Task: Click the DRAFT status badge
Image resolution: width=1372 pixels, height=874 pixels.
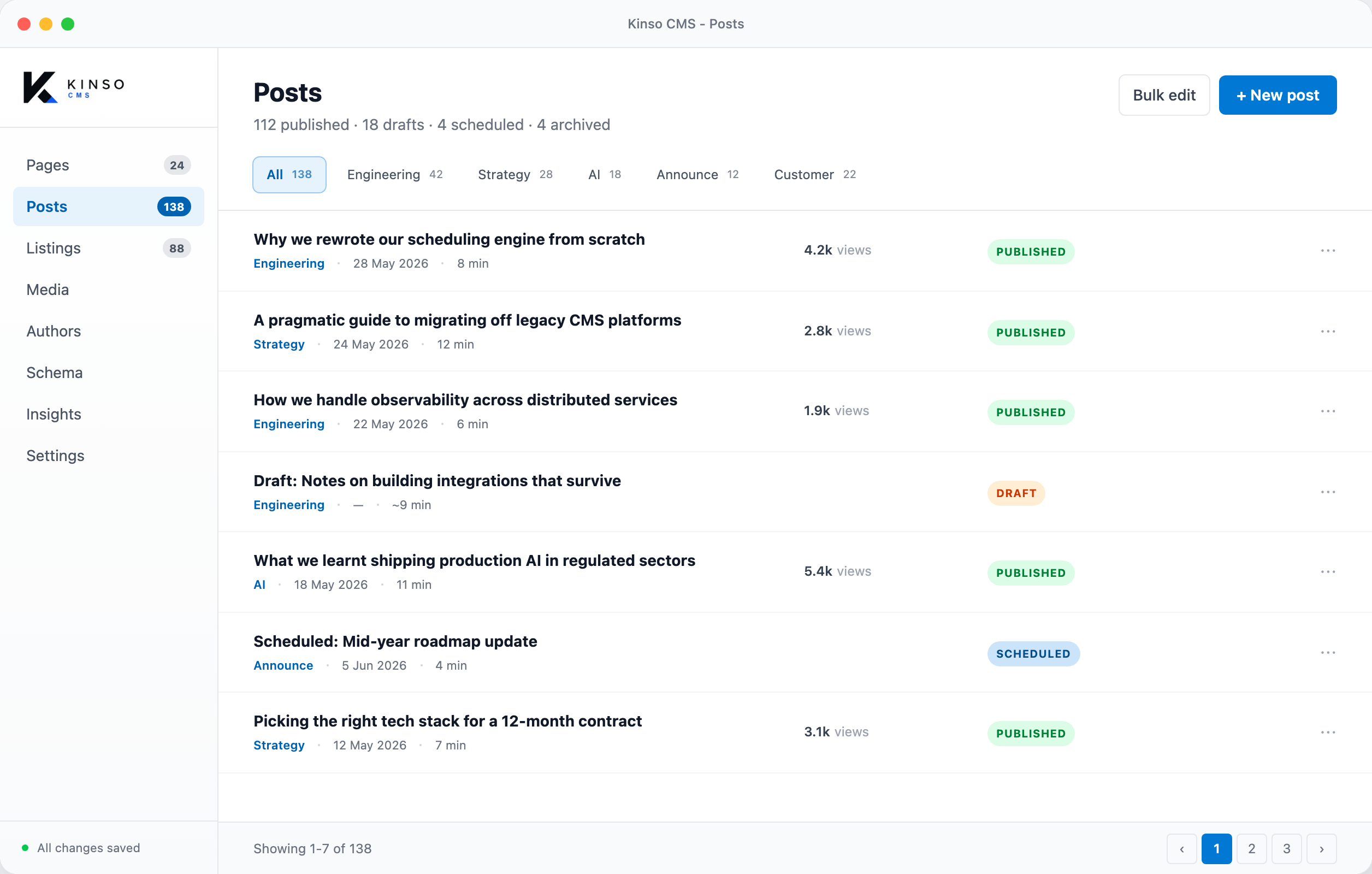Action: pos(1016,493)
